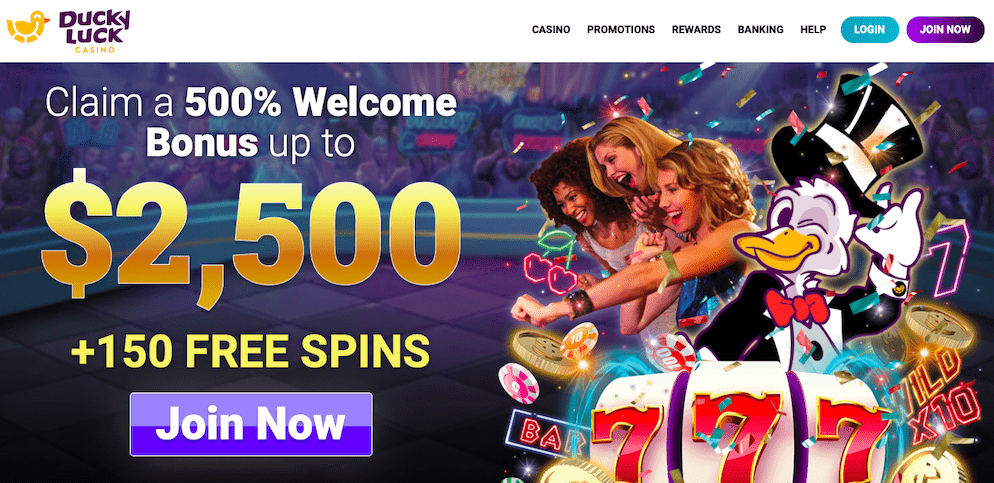Select the Help menu link

tap(813, 29)
